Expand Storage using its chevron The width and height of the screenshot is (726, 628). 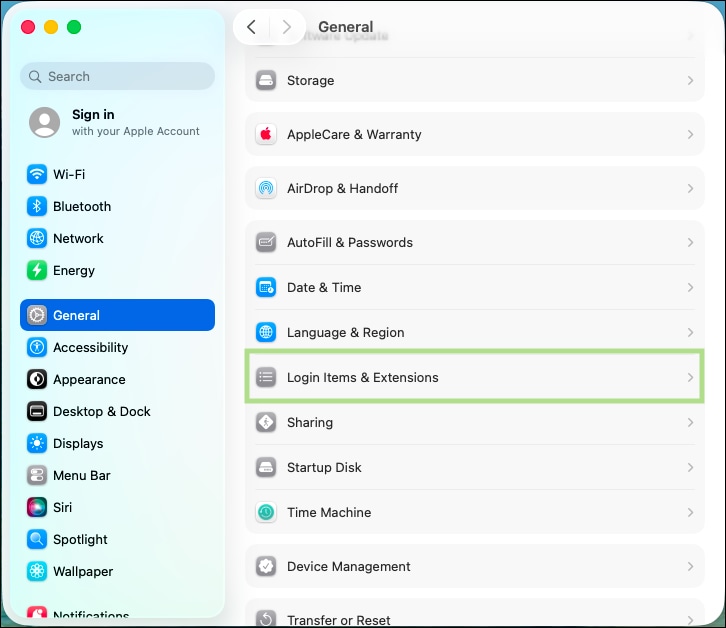pos(690,81)
